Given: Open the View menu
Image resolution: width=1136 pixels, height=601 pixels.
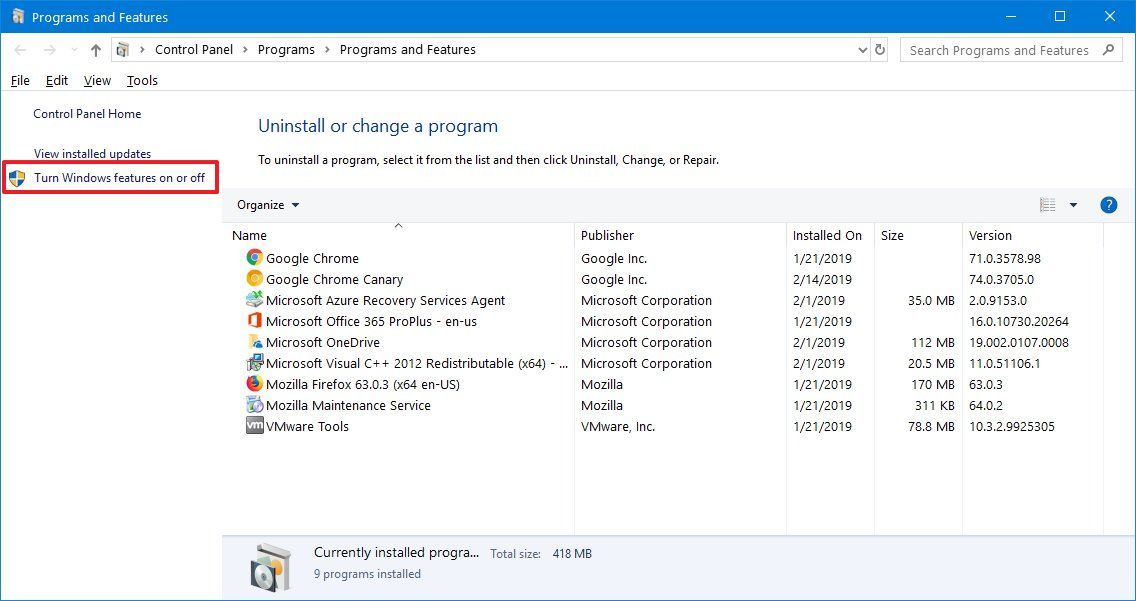Looking at the screenshot, I should coord(96,81).
